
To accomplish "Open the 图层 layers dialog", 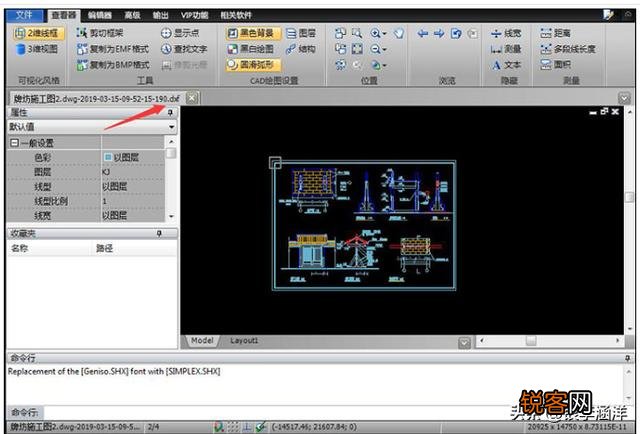I will (x=301, y=33).
